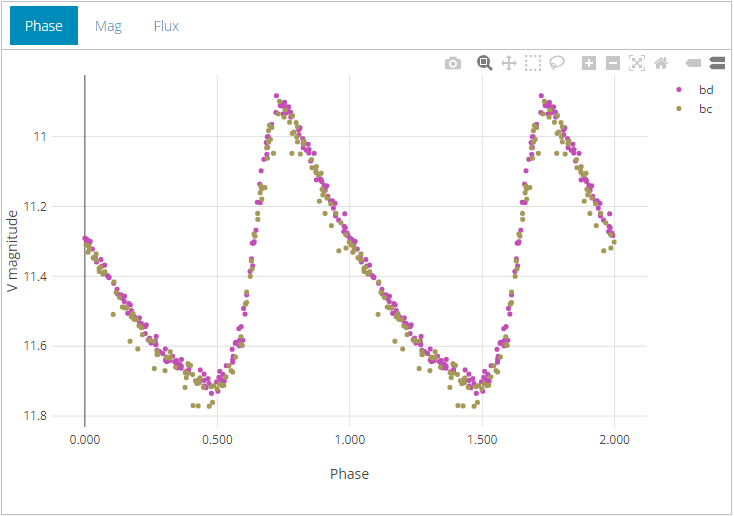Reset axes with the home icon
The image size is (734, 516).
coord(661,63)
